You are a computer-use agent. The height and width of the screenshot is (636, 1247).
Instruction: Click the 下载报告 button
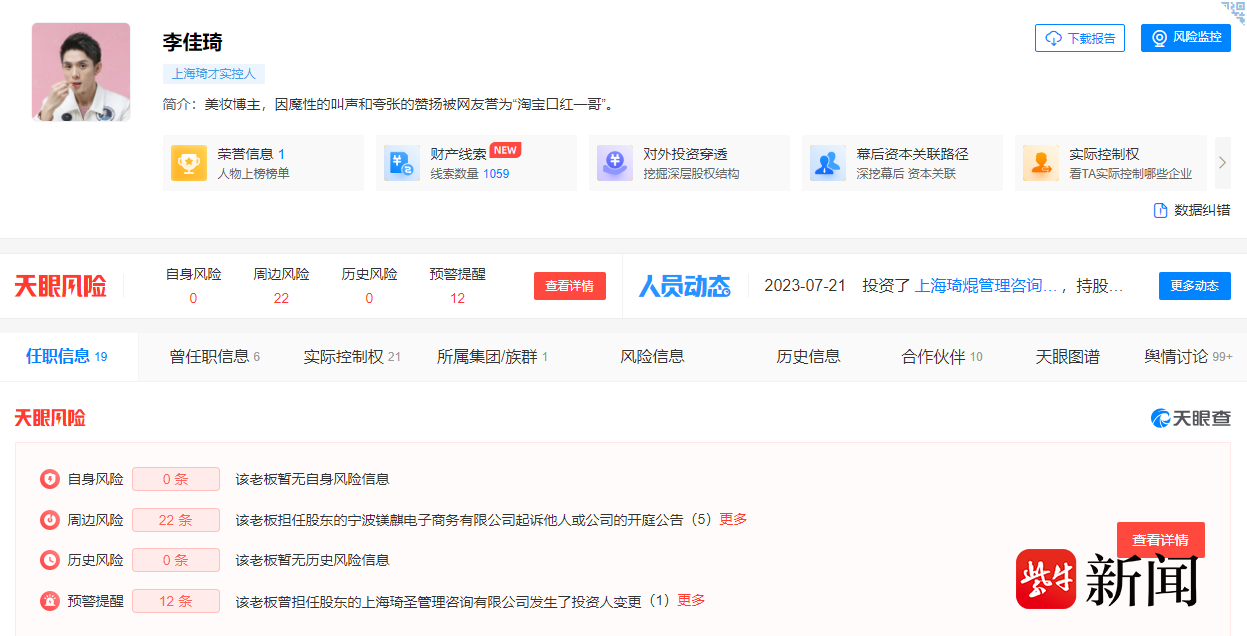[1080, 38]
